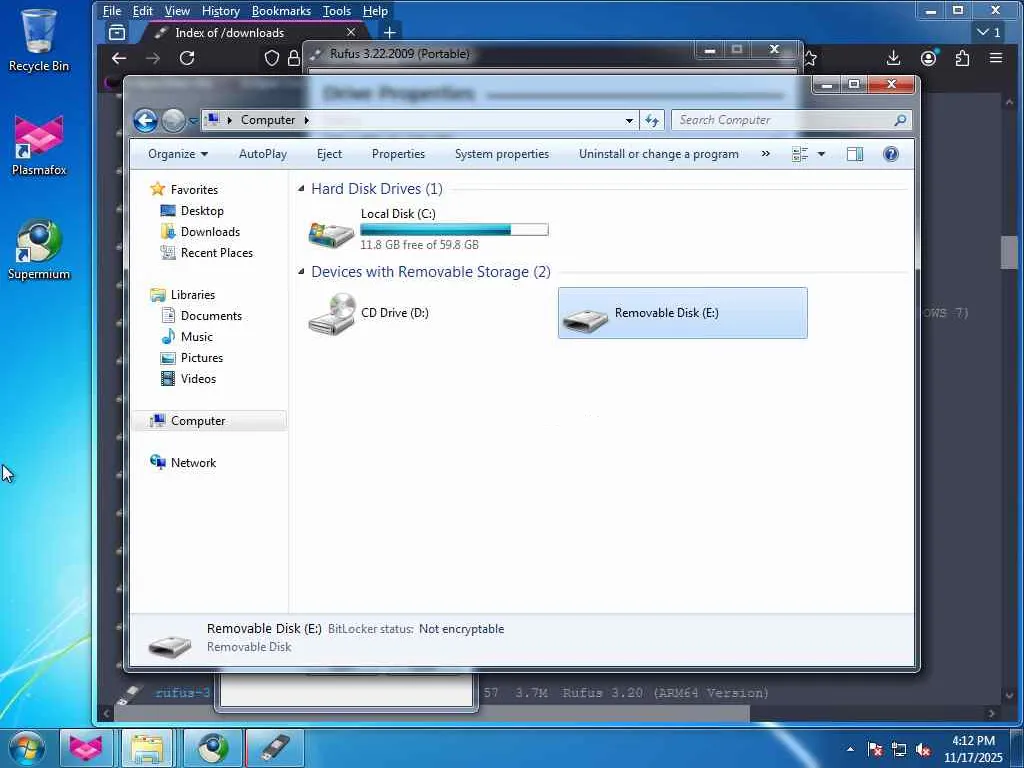This screenshot has height=768, width=1024.
Task: Click browser back arrow in Plasmafox window
Action: [119, 58]
